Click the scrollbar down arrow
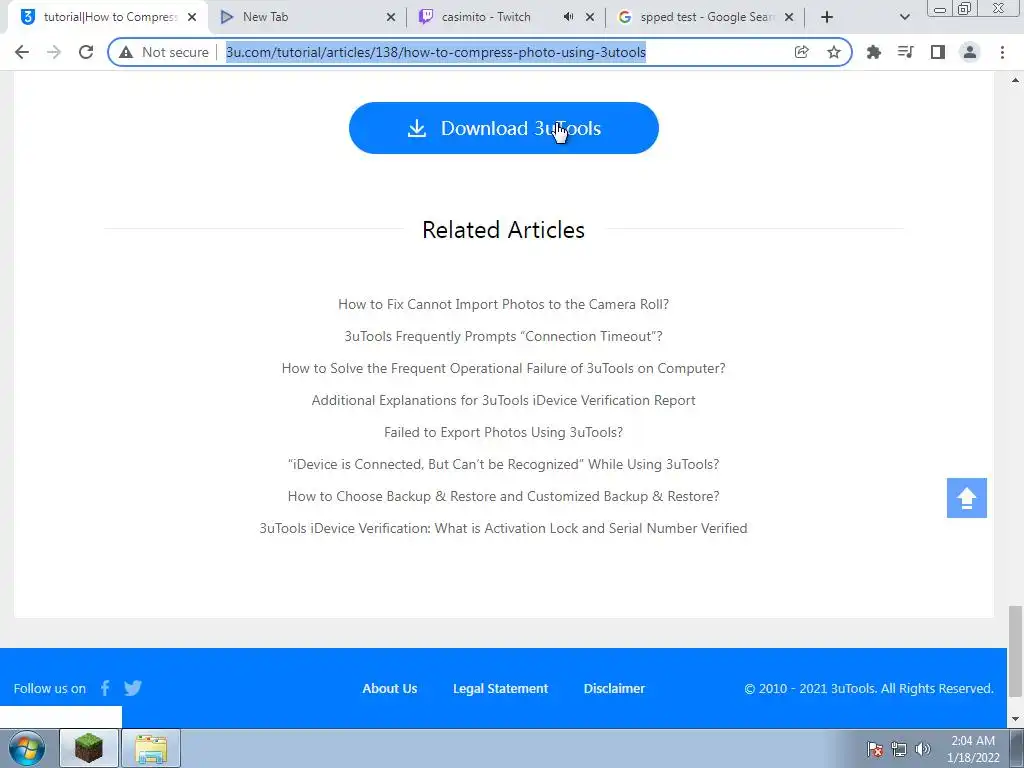Viewport: 1024px width, 768px height. 1015,719
